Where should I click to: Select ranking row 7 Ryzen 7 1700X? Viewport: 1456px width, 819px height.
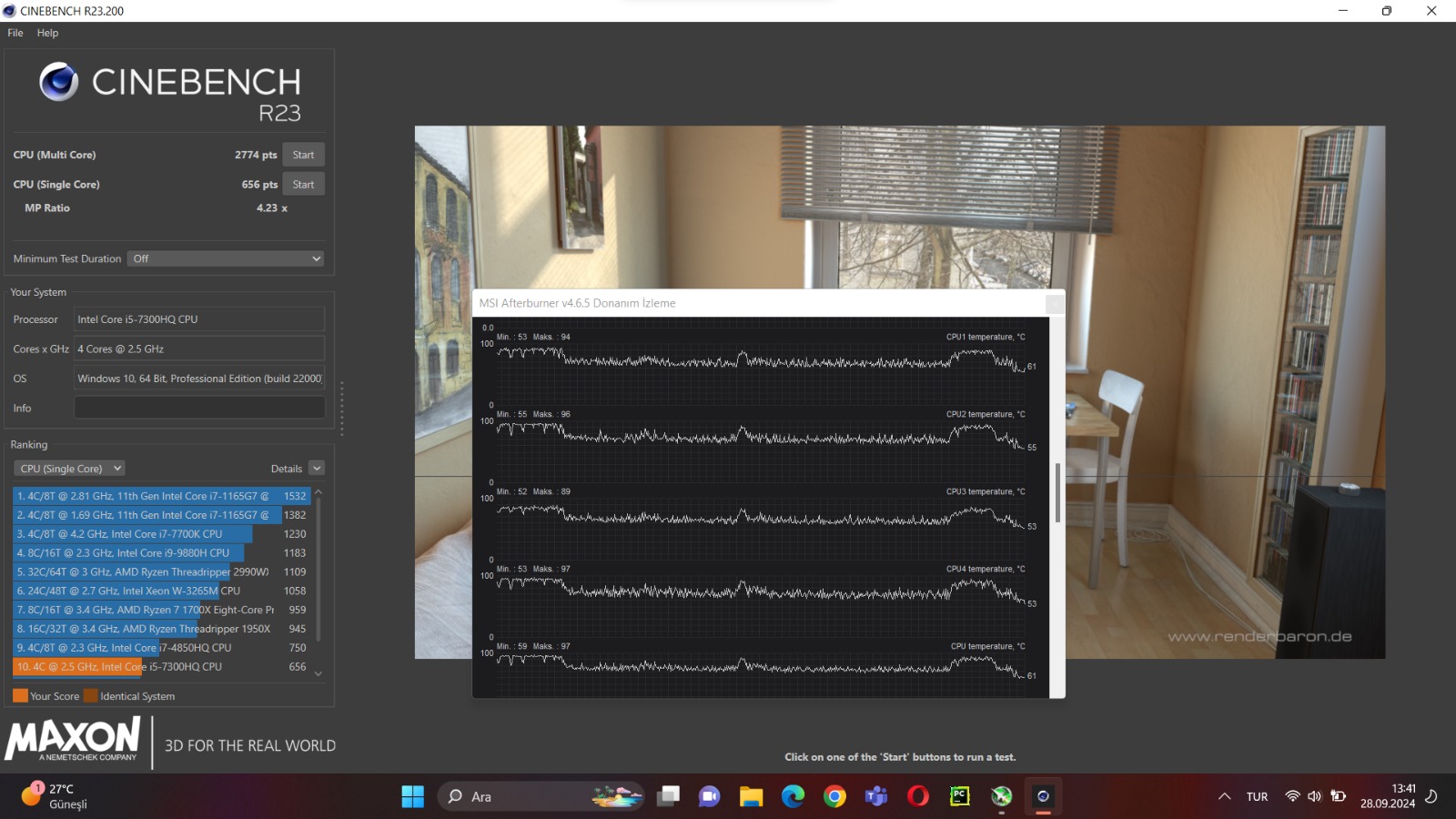[x=162, y=610]
